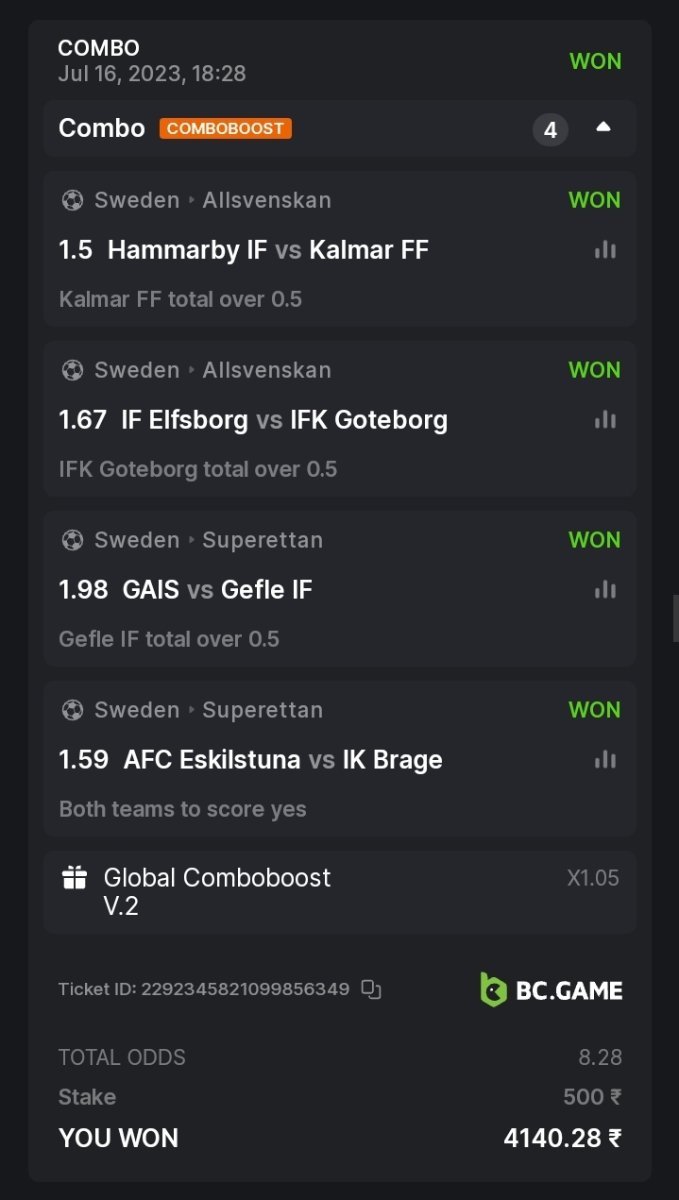Open GAIS vs Gefle IF match
679x1200 pixels.
217,590
